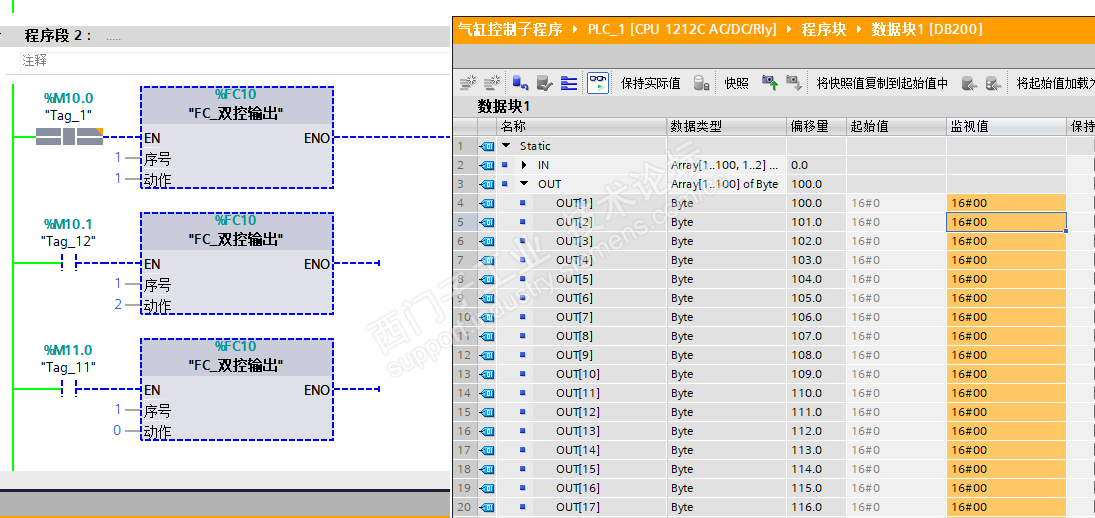Click row number 20 in data block
This screenshot has height=518, width=1095.
[x=464, y=507]
